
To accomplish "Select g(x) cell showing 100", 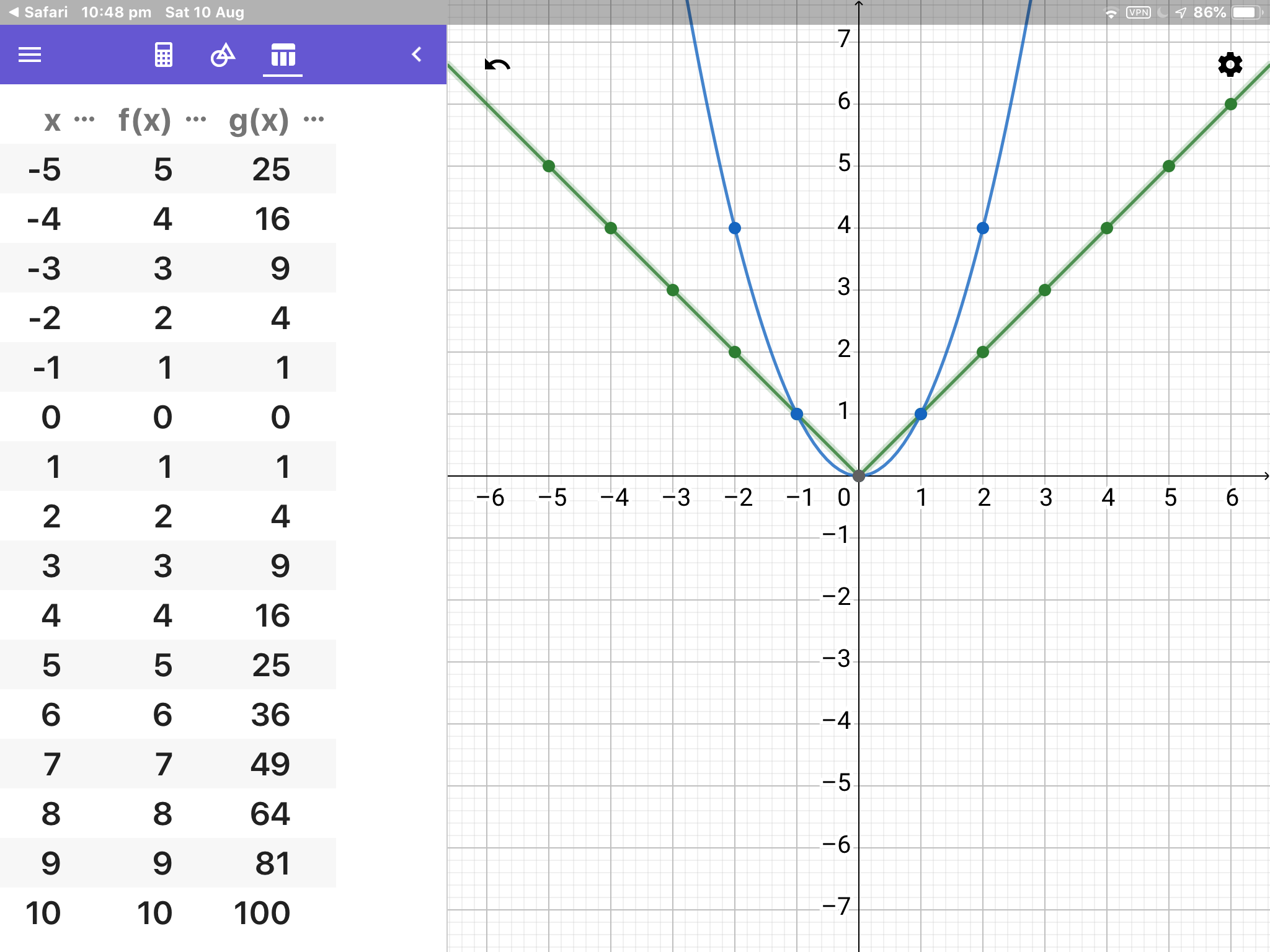I will point(262,913).
